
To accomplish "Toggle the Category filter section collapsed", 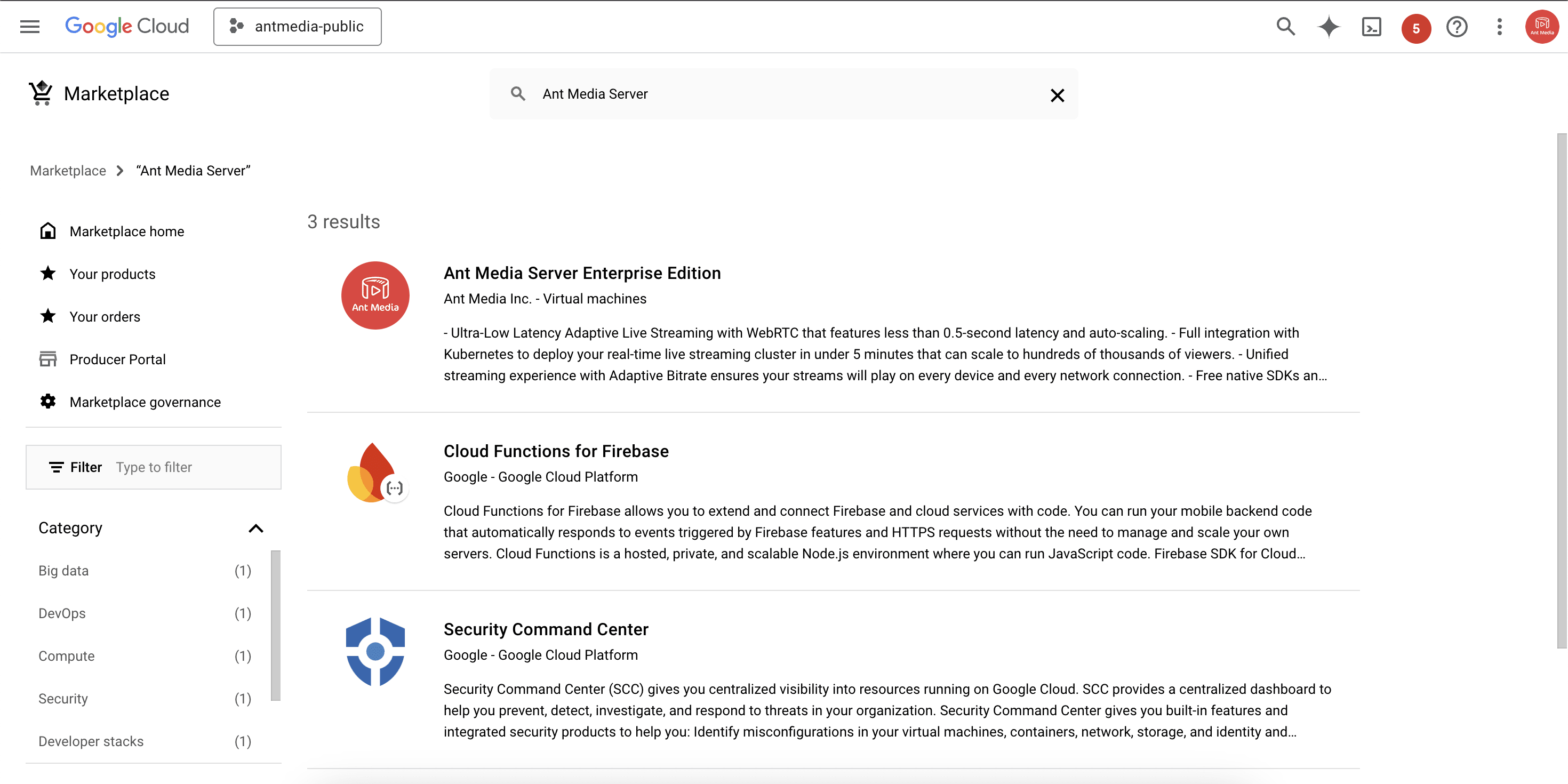I will tap(255, 528).
